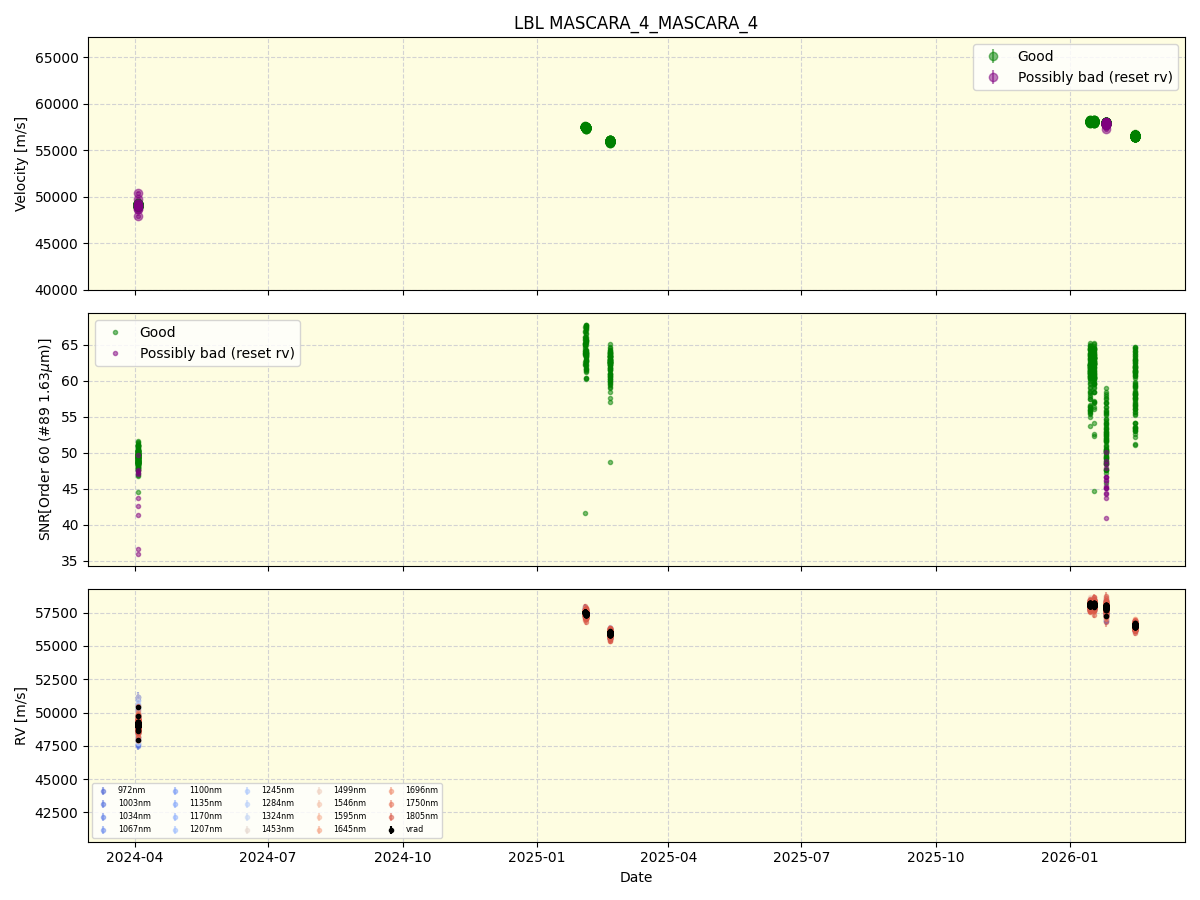Screen dimensions: 1200x900
Task: Click the purple Possibly bad dot in SNR legend
Action: click(115, 353)
